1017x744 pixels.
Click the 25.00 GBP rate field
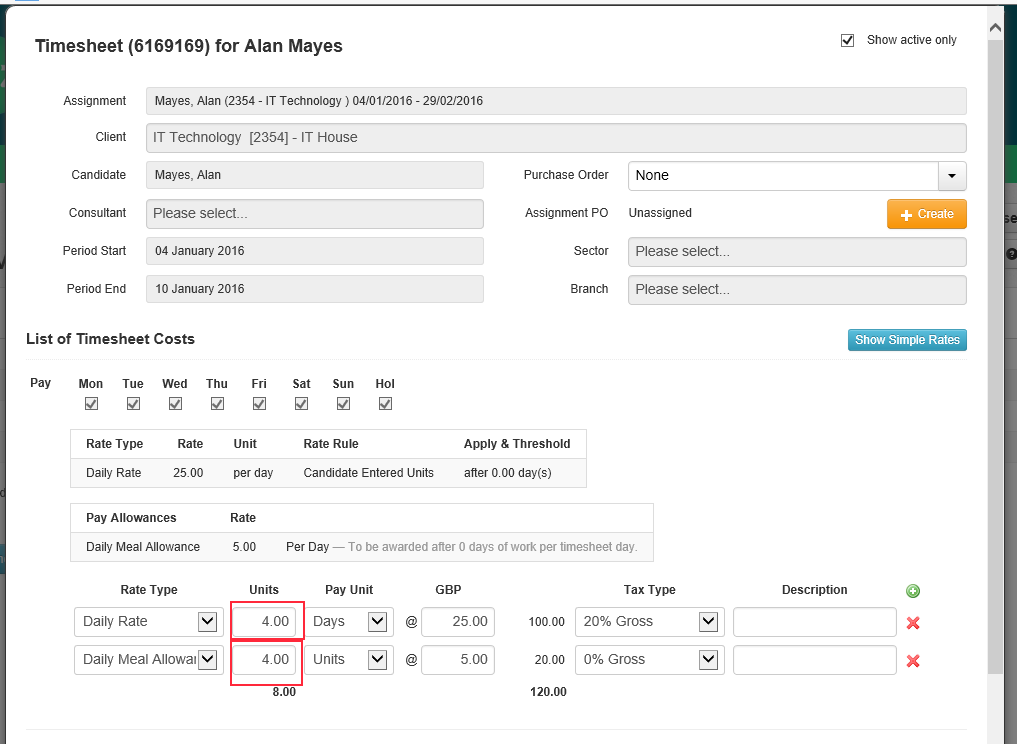[458, 622]
